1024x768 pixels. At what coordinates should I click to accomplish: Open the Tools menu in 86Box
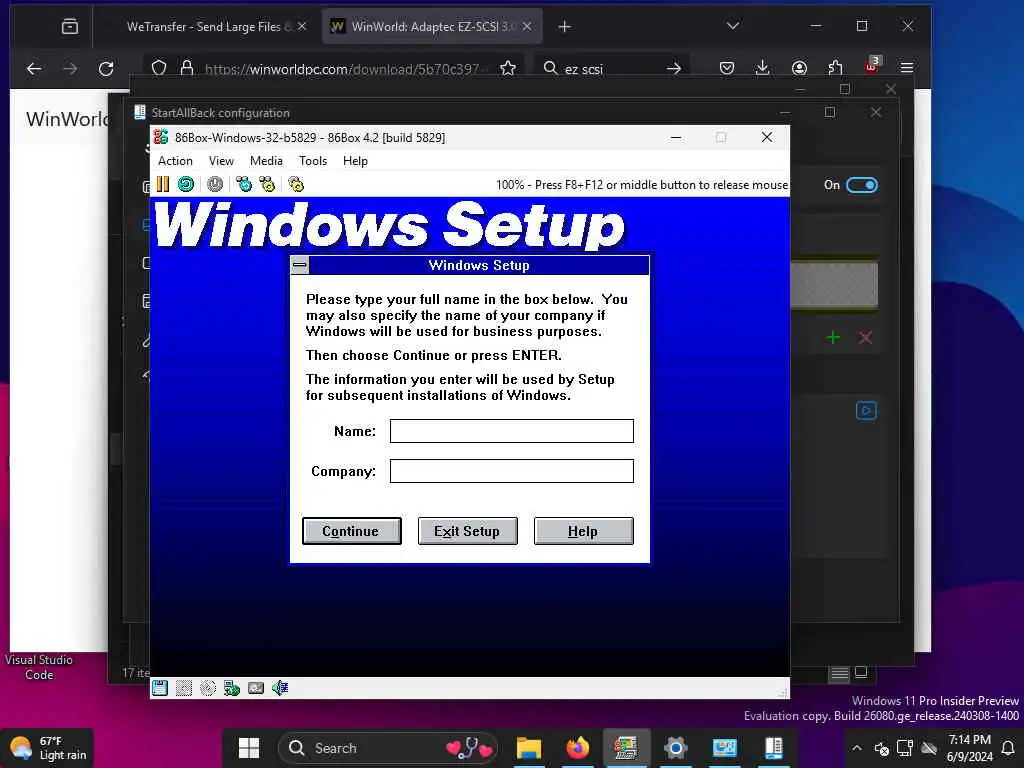point(313,161)
